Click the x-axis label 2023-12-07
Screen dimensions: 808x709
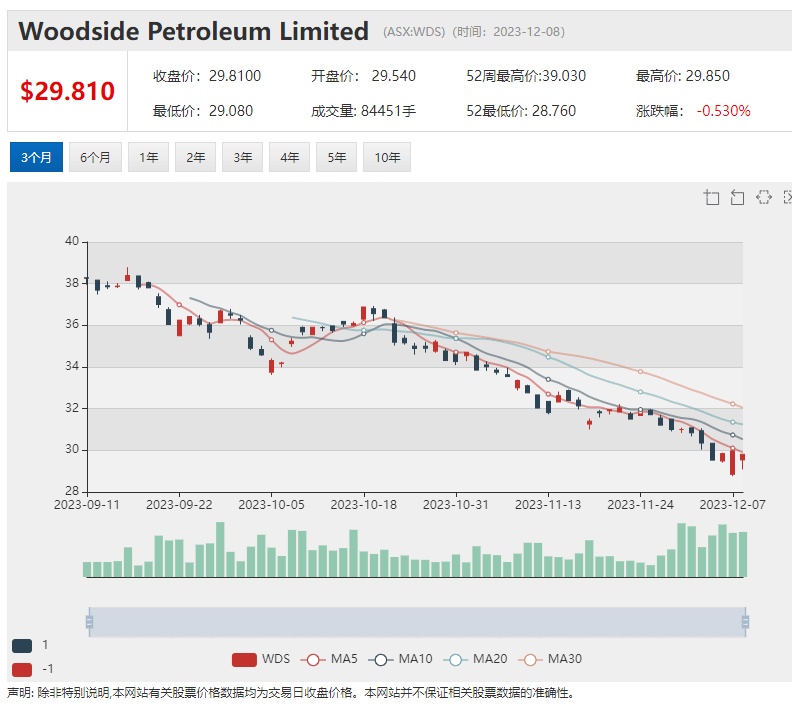click(x=732, y=504)
